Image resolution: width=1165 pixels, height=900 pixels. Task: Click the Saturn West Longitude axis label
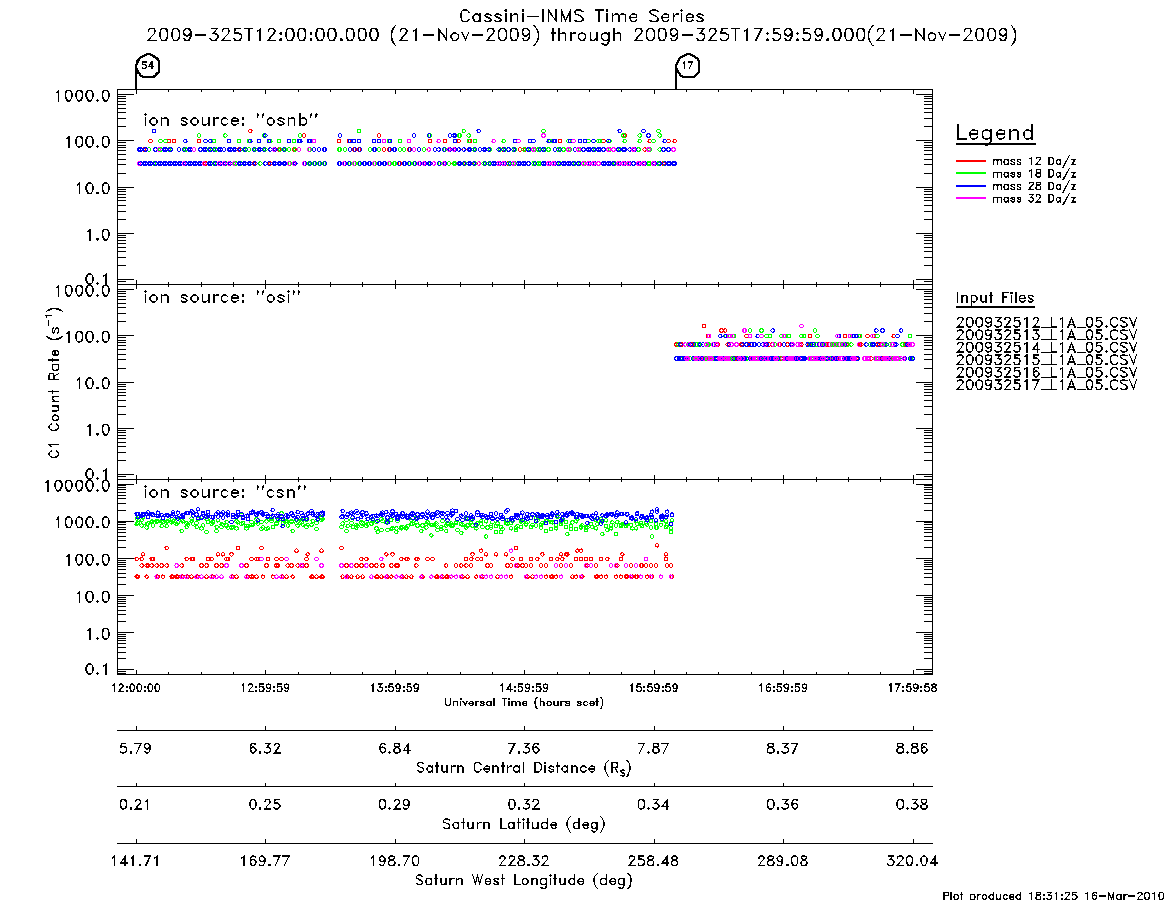point(524,881)
